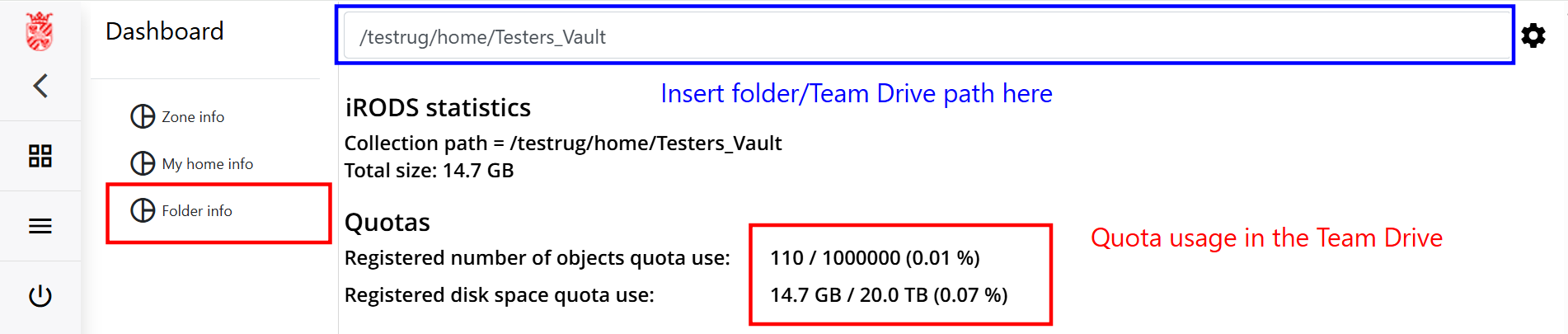Click the Total size 14.7 GB text
The image size is (1568, 334).
pyautogui.click(x=429, y=171)
